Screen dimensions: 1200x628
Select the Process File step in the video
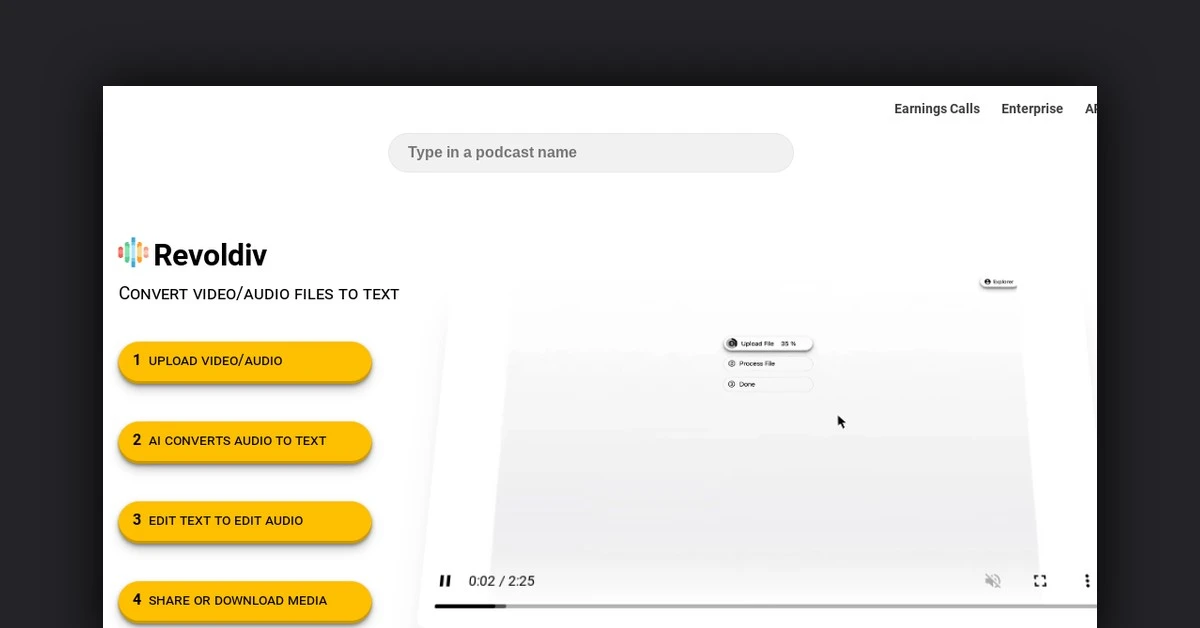pyautogui.click(x=767, y=364)
